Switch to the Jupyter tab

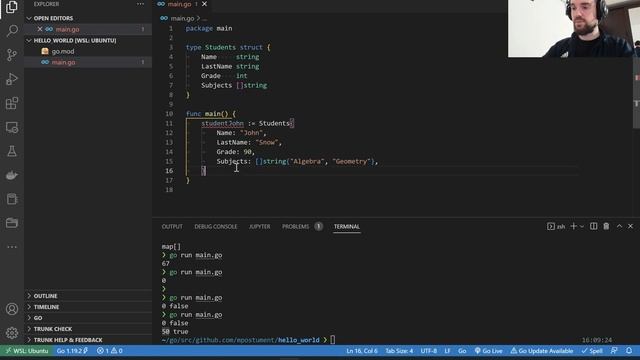260,227
